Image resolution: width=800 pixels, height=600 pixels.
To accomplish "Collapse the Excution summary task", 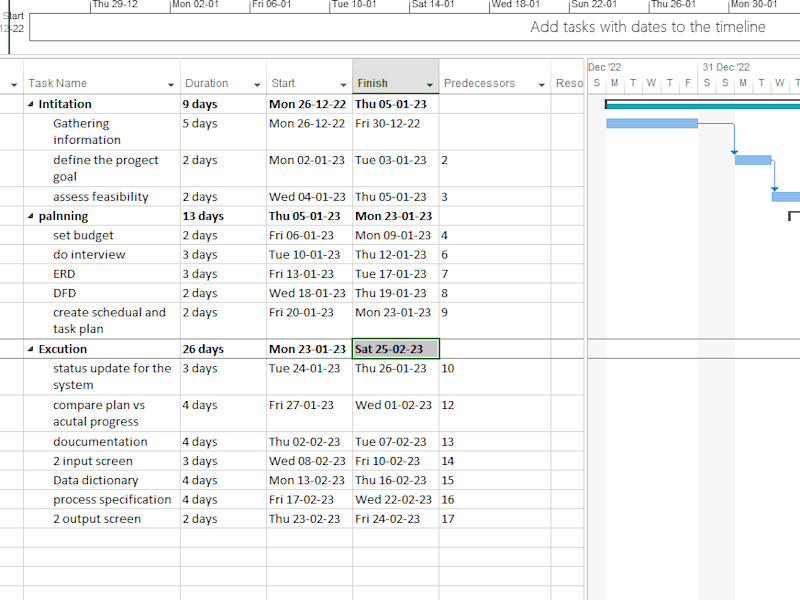I will [31, 349].
